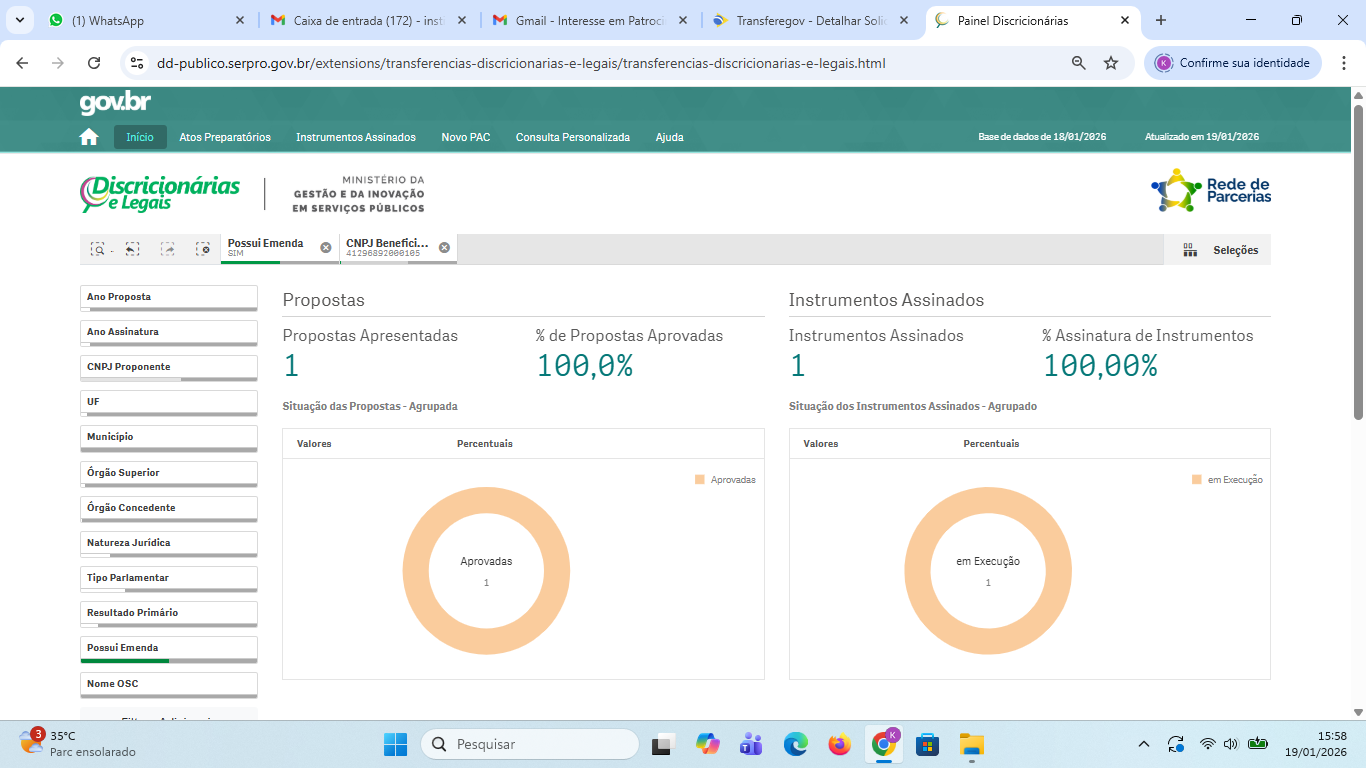The image size is (1366, 768).
Task: Open the smart search selection tool
Action: point(98,250)
